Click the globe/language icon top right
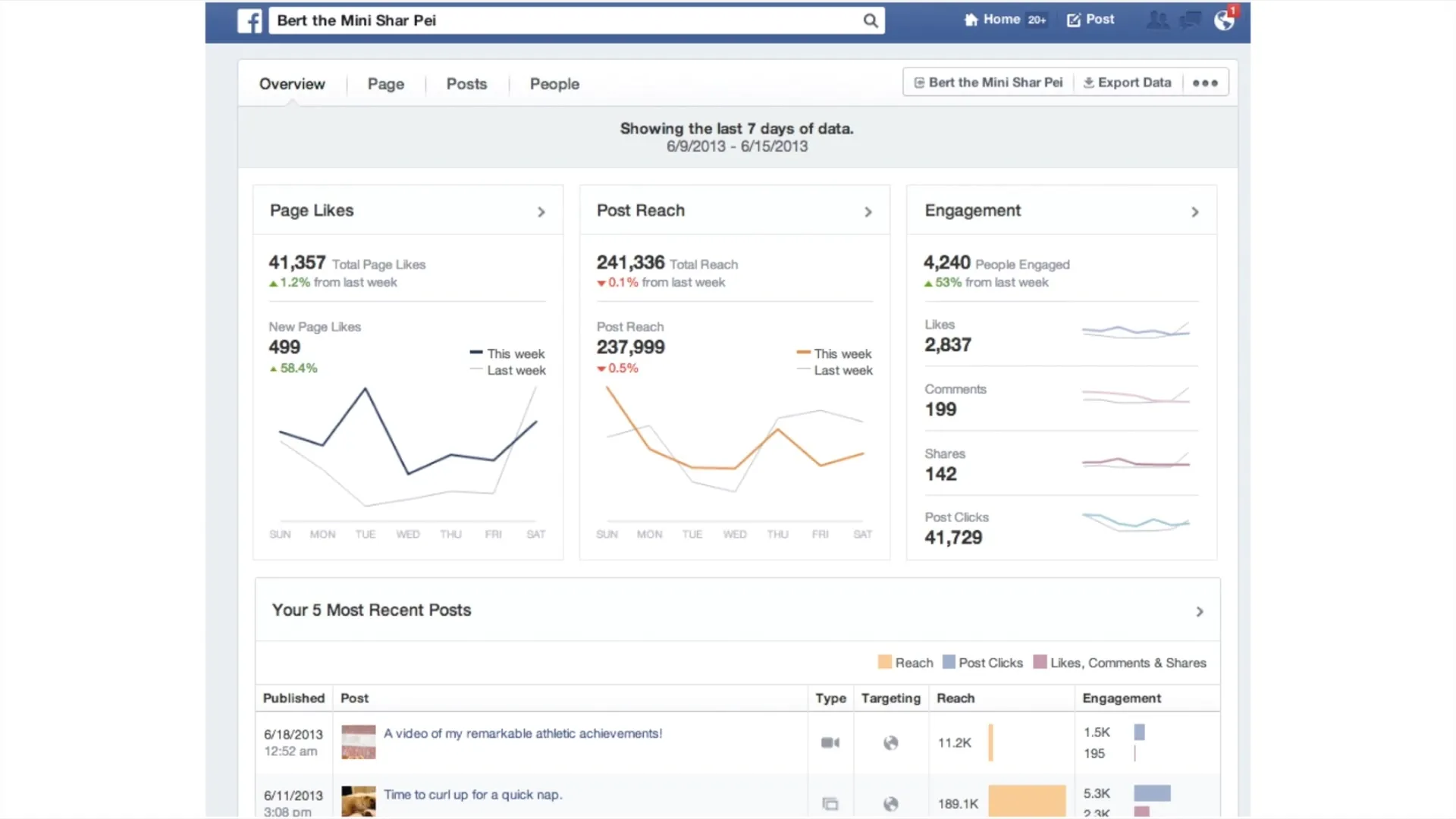This screenshot has width=1456, height=819. [1224, 19]
